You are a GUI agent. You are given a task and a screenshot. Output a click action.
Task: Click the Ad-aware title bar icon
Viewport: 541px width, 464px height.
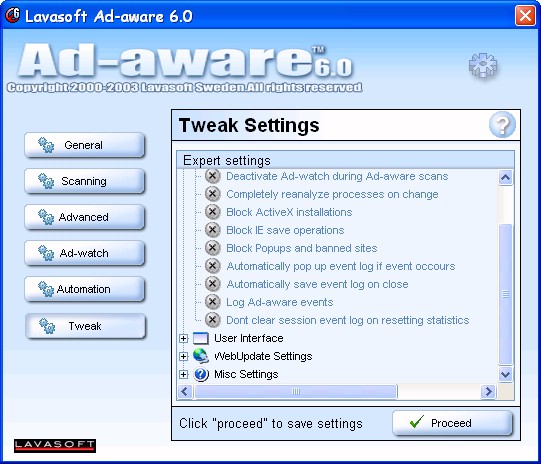click(13, 15)
